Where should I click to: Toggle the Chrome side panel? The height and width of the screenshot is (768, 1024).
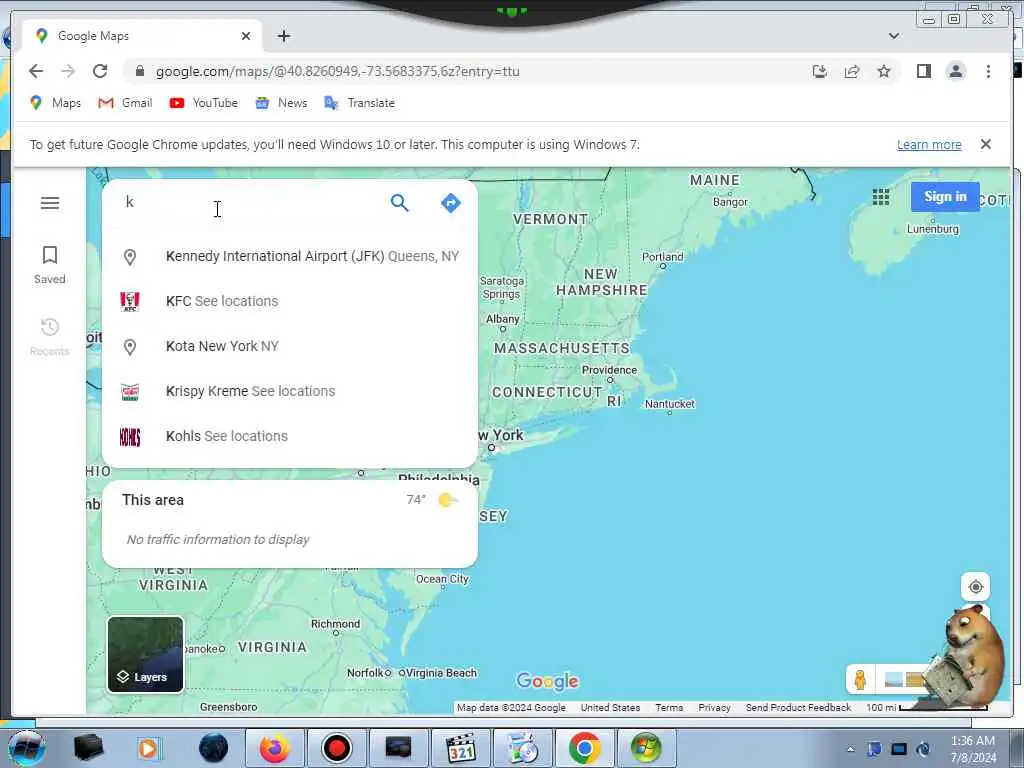(923, 71)
